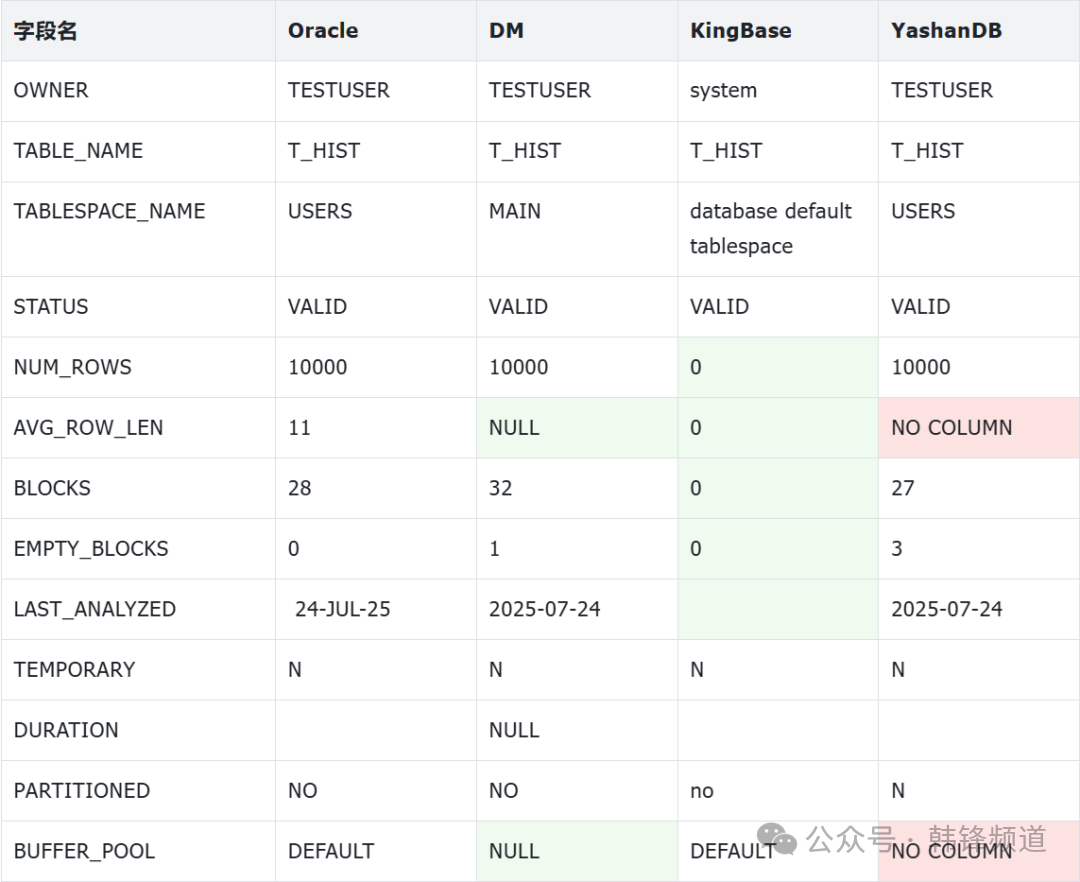Click the 'system' owner cell under KingBase
The width and height of the screenshot is (1080, 882).
[723, 91]
